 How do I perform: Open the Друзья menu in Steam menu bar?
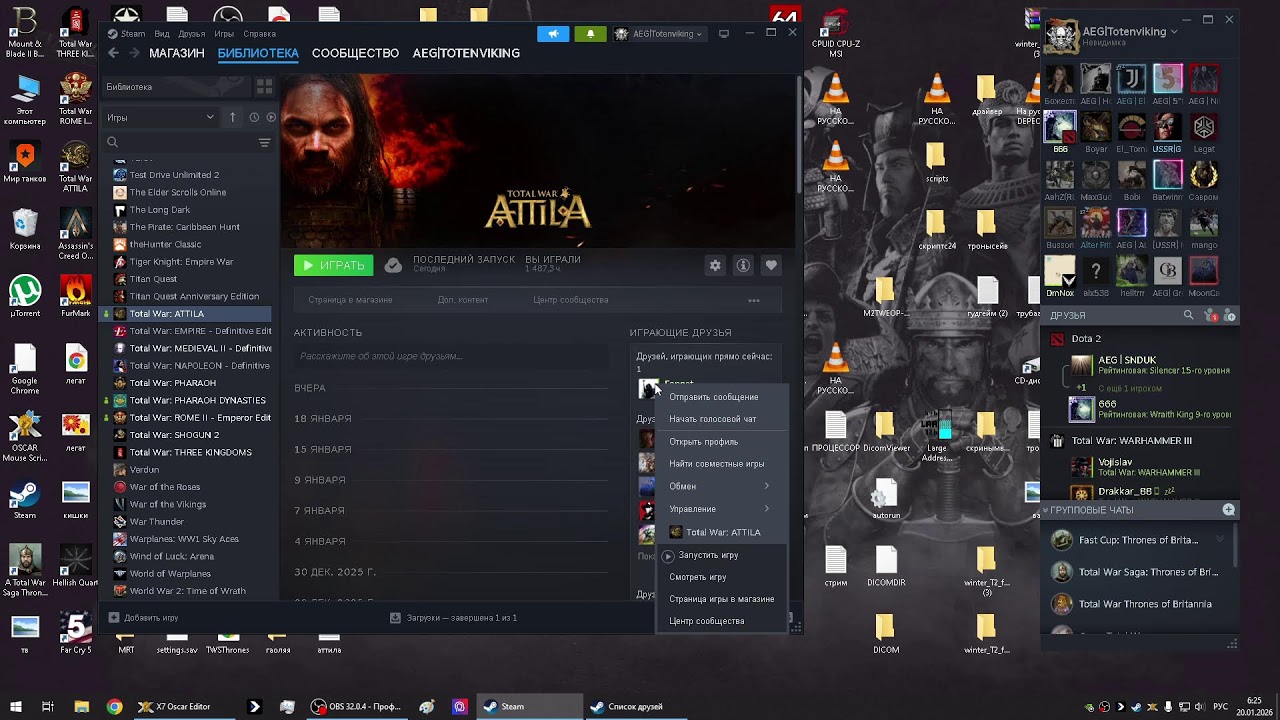click(191, 34)
